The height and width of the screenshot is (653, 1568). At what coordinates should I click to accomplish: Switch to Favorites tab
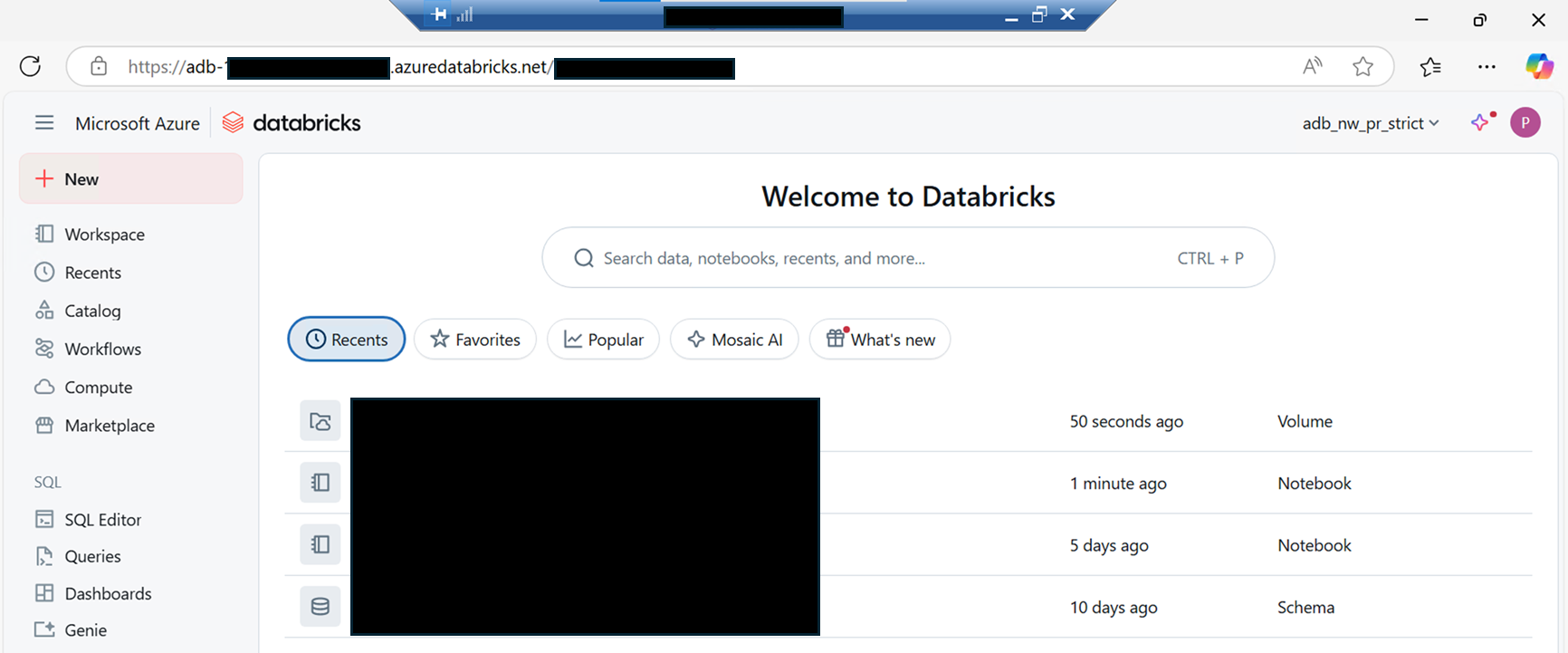[x=475, y=339]
